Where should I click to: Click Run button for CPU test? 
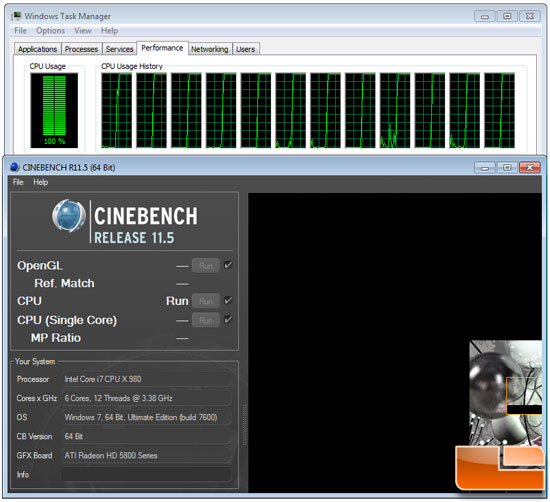point(206,301)
